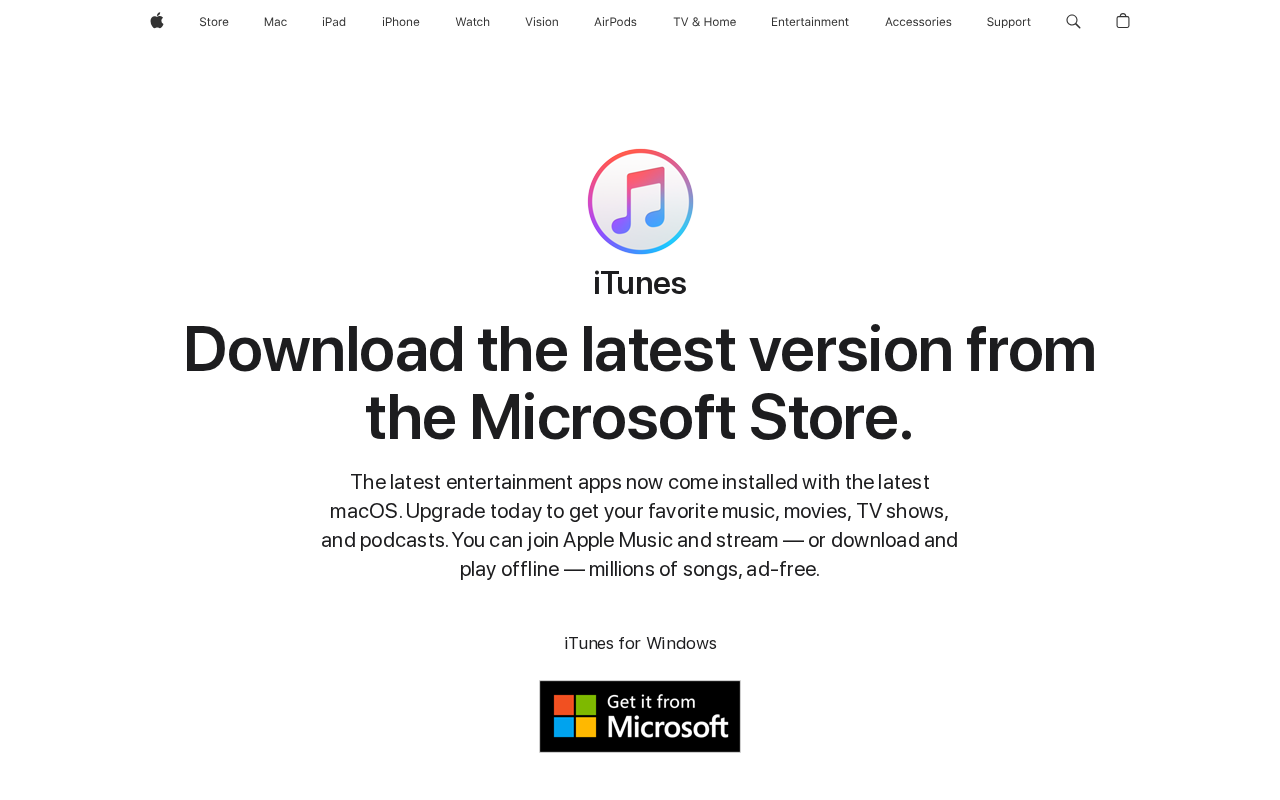Click the Download the latest version headline
This screenshot has width=1280, height=800.
[x=640, y=383]
